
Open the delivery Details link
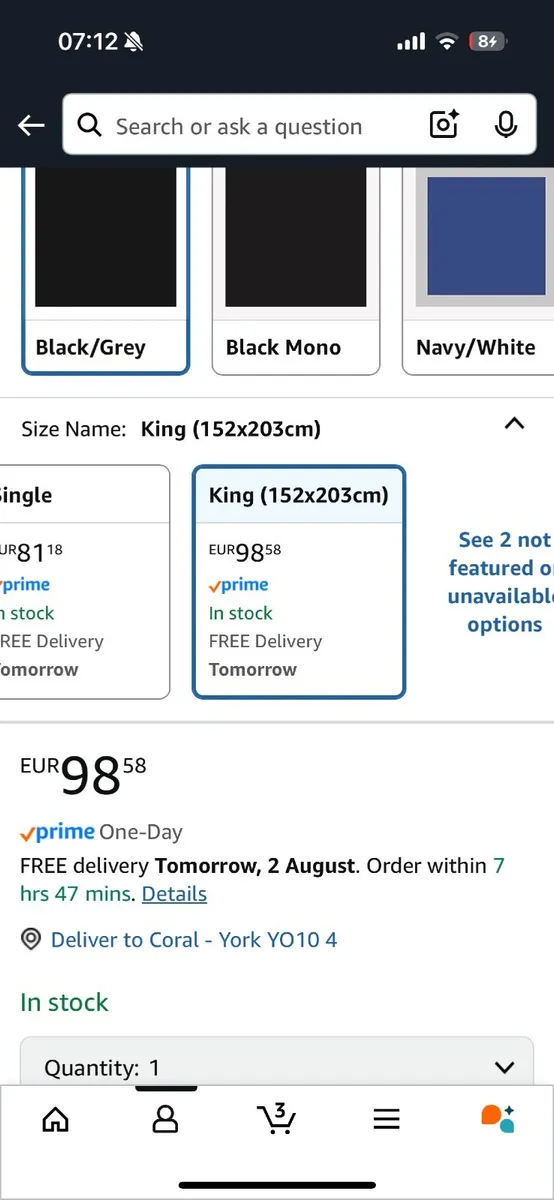click(174, 894)
